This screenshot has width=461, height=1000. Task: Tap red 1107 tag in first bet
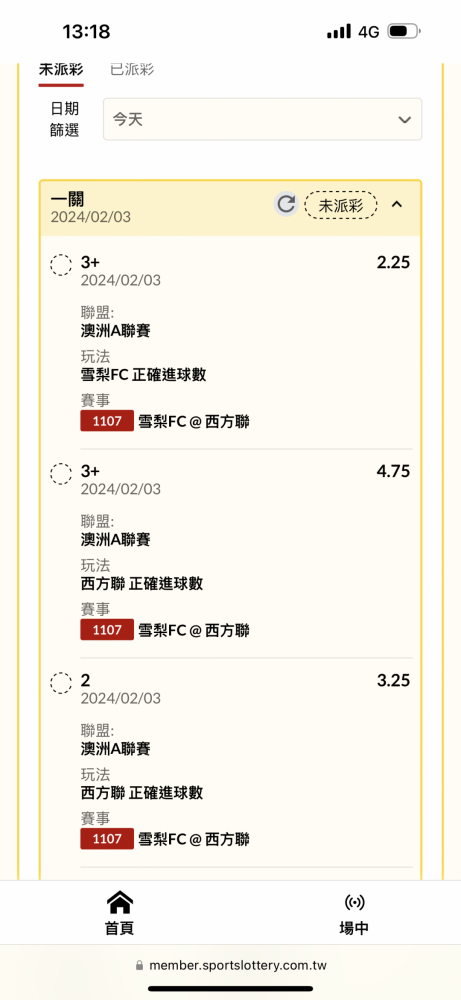[x=107, y=421]
